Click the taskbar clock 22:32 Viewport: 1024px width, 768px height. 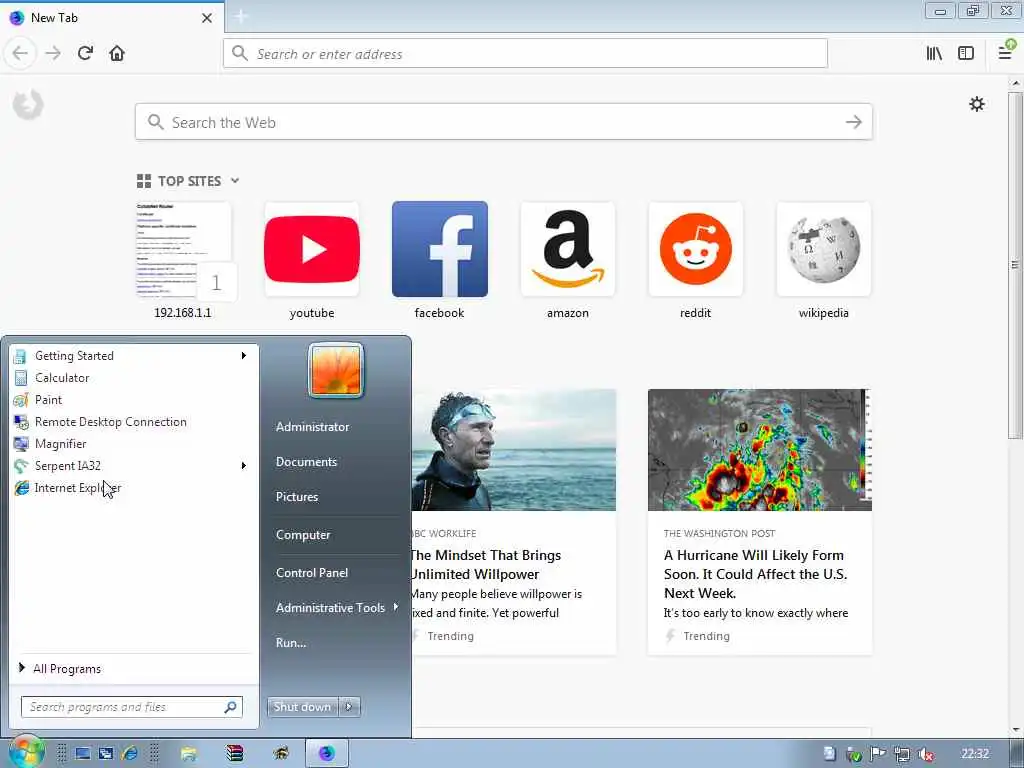tap(975, 754)
